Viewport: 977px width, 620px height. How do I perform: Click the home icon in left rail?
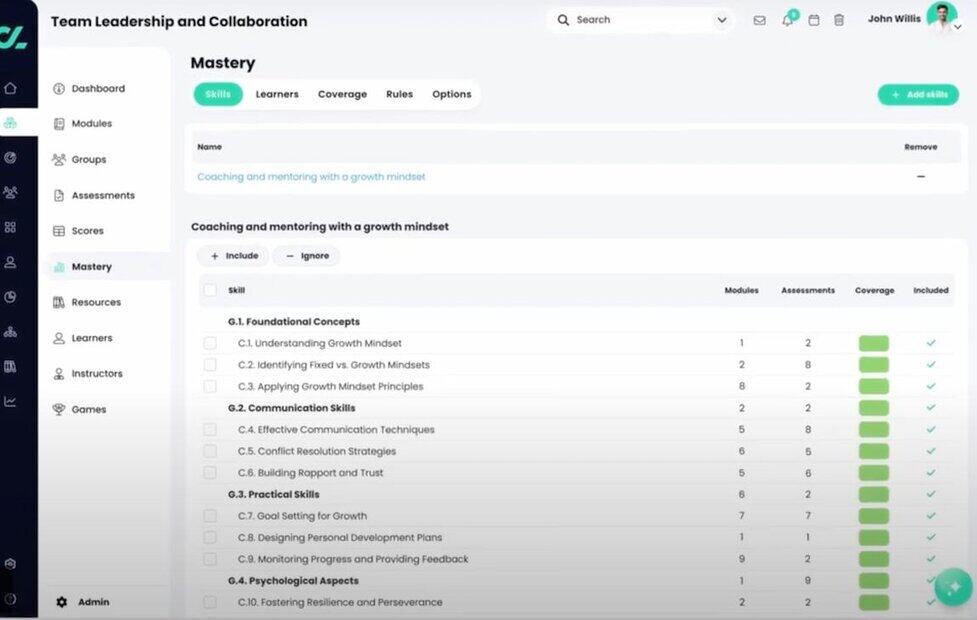[x=10, y=88]
